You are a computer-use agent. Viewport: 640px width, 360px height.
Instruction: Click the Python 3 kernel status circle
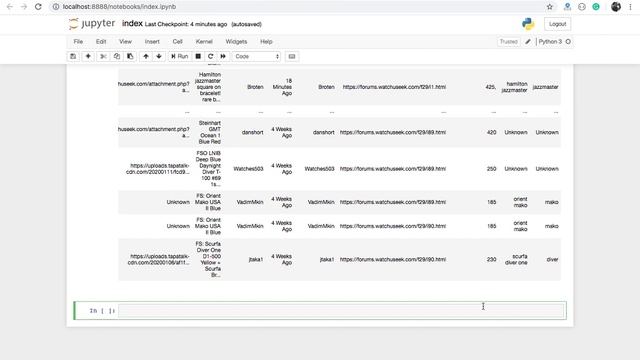coord(568,42)
